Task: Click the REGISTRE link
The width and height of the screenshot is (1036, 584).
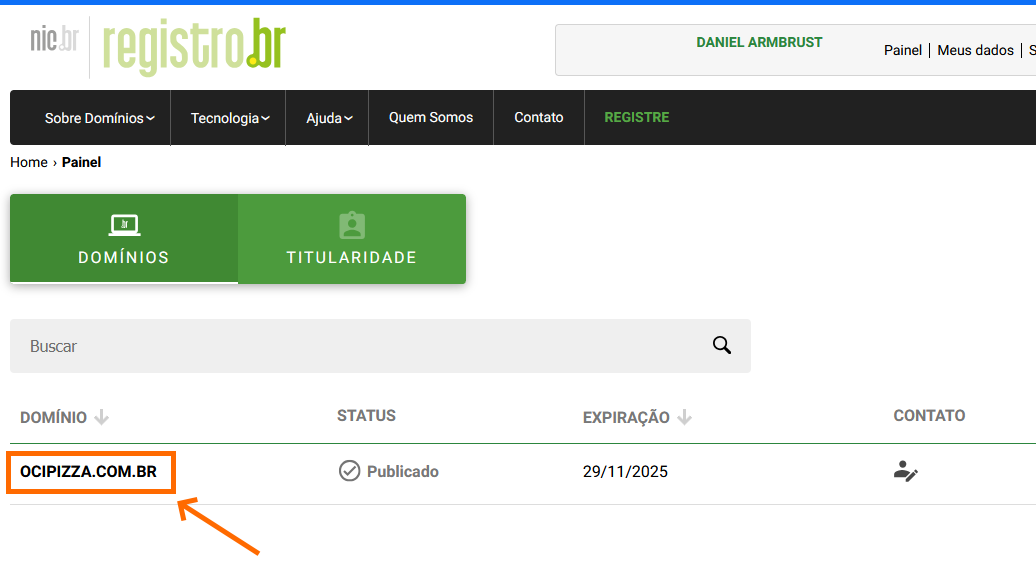Action: click(x=637, y=117)
